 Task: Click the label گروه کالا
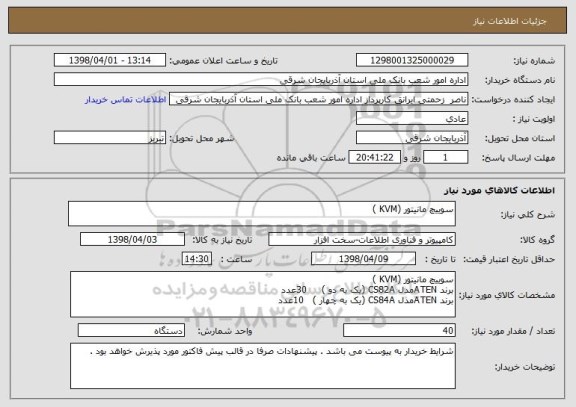[537, 240]
